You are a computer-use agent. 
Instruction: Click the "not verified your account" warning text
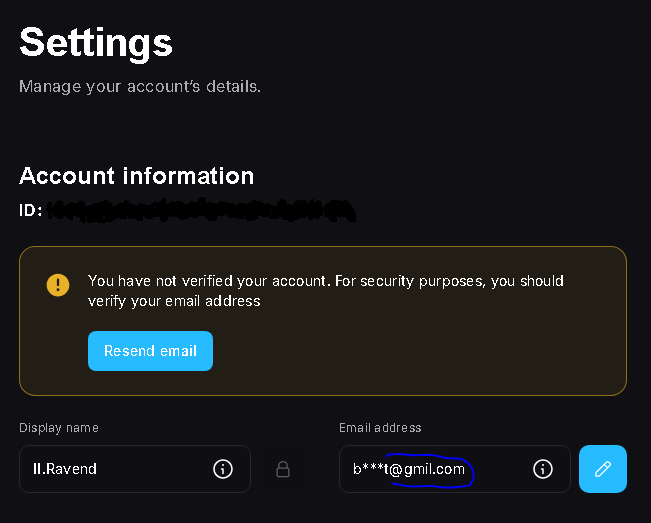[325, 281]
